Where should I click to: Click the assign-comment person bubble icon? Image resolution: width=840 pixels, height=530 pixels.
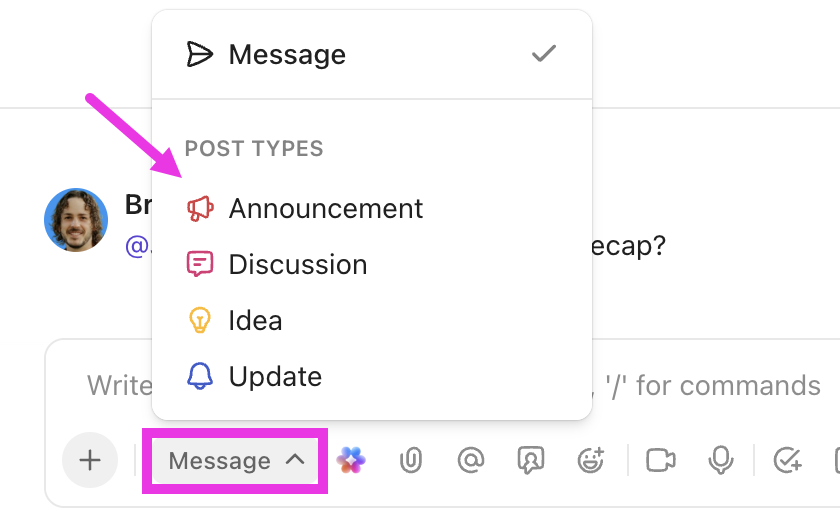pos(529,460)
